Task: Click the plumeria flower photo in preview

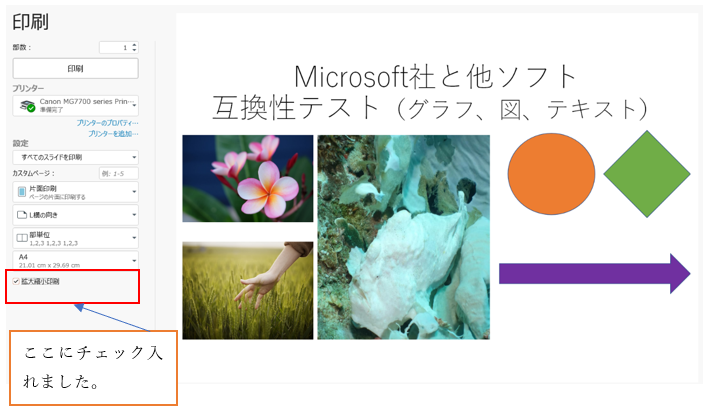Action: click(x=248, y=178)
